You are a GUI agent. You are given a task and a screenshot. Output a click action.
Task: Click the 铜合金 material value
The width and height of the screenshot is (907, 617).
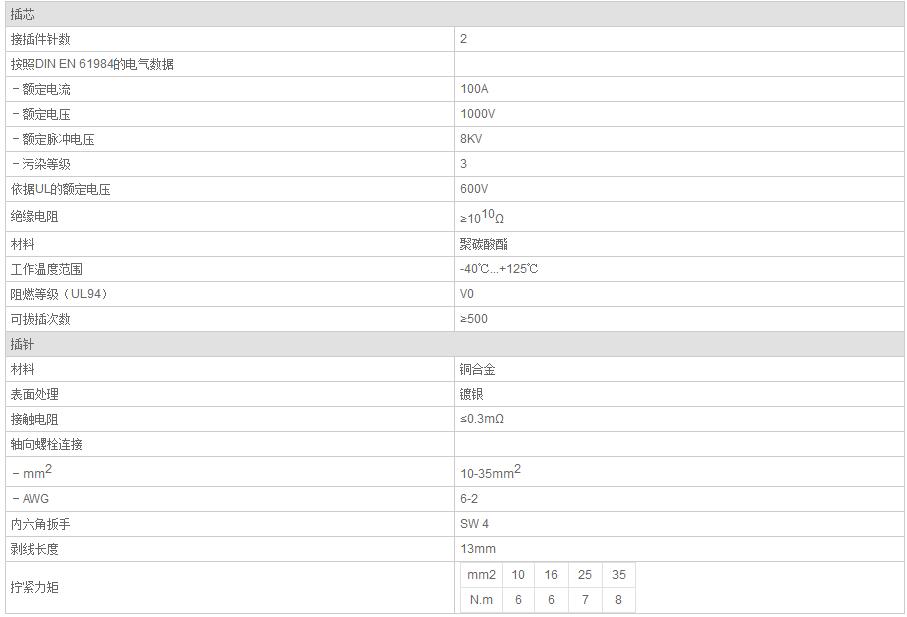click(477, 369)
